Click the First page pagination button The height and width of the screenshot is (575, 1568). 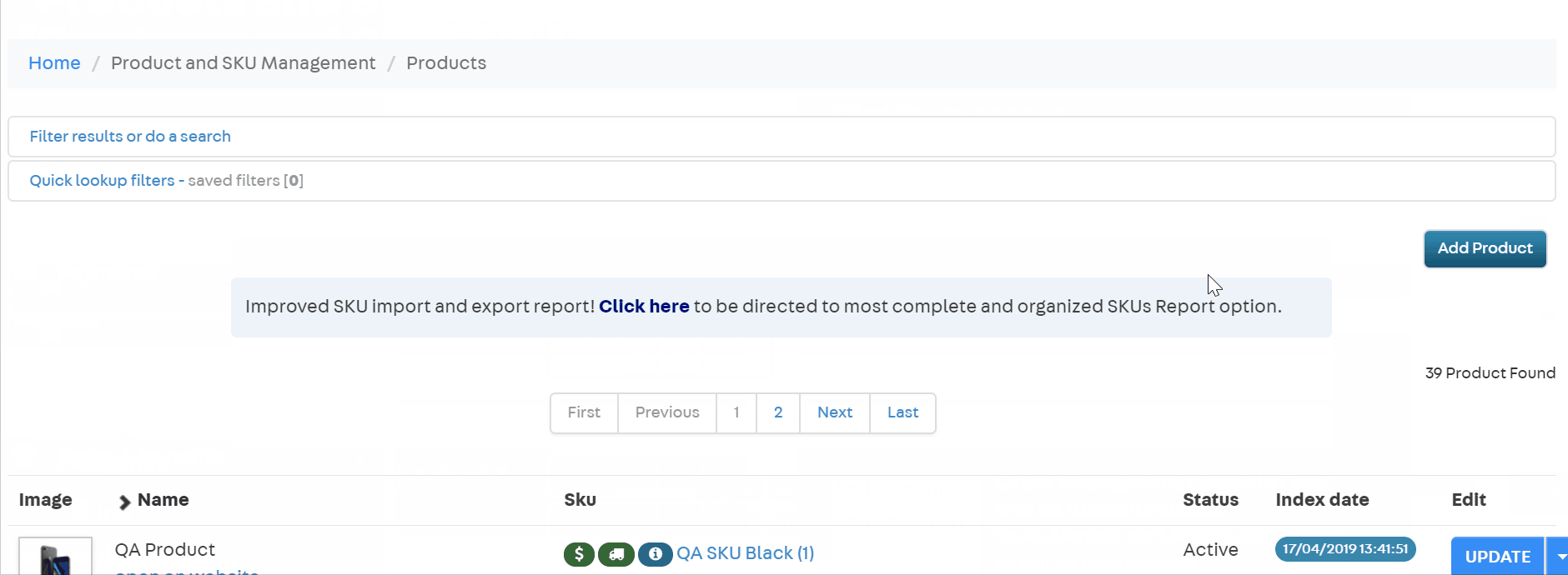point(584,413)
